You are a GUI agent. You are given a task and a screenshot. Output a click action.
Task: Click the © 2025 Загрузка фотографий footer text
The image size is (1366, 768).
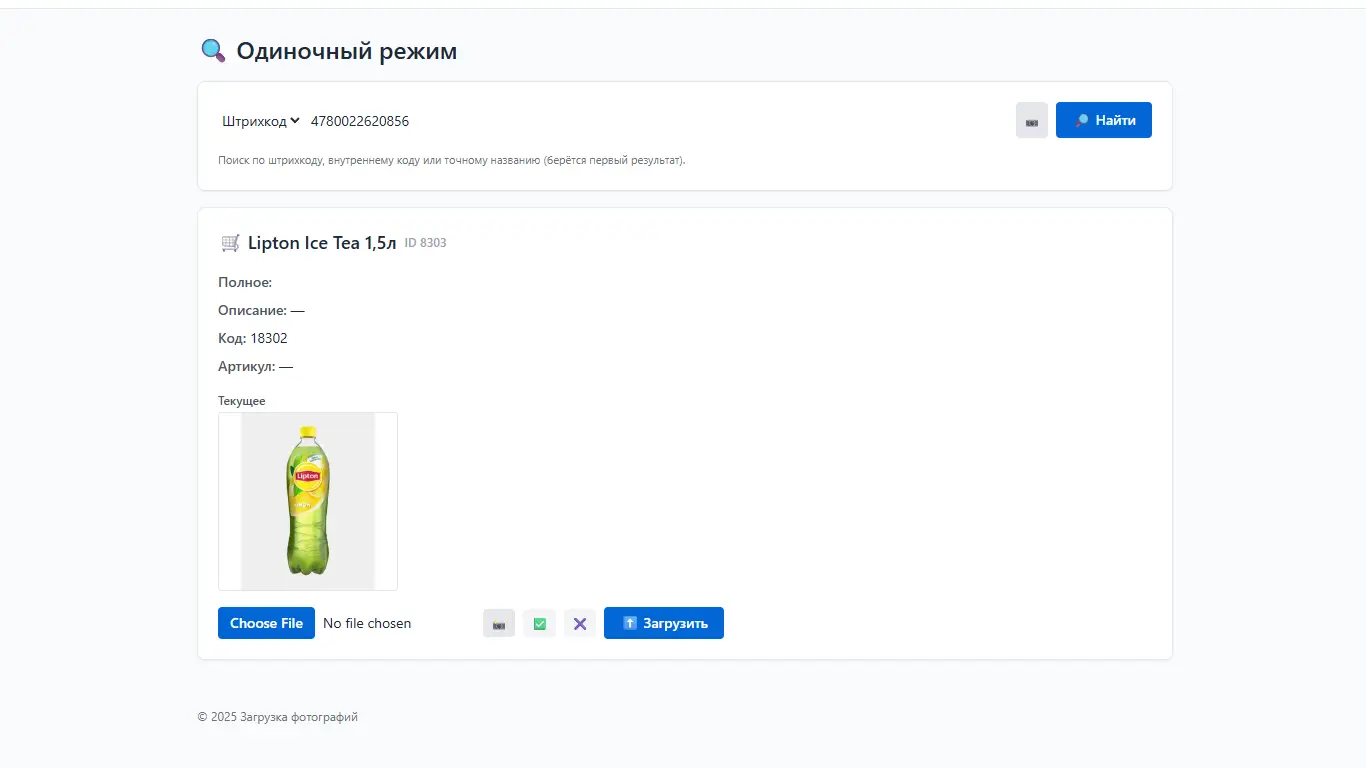tap(278, 717)
